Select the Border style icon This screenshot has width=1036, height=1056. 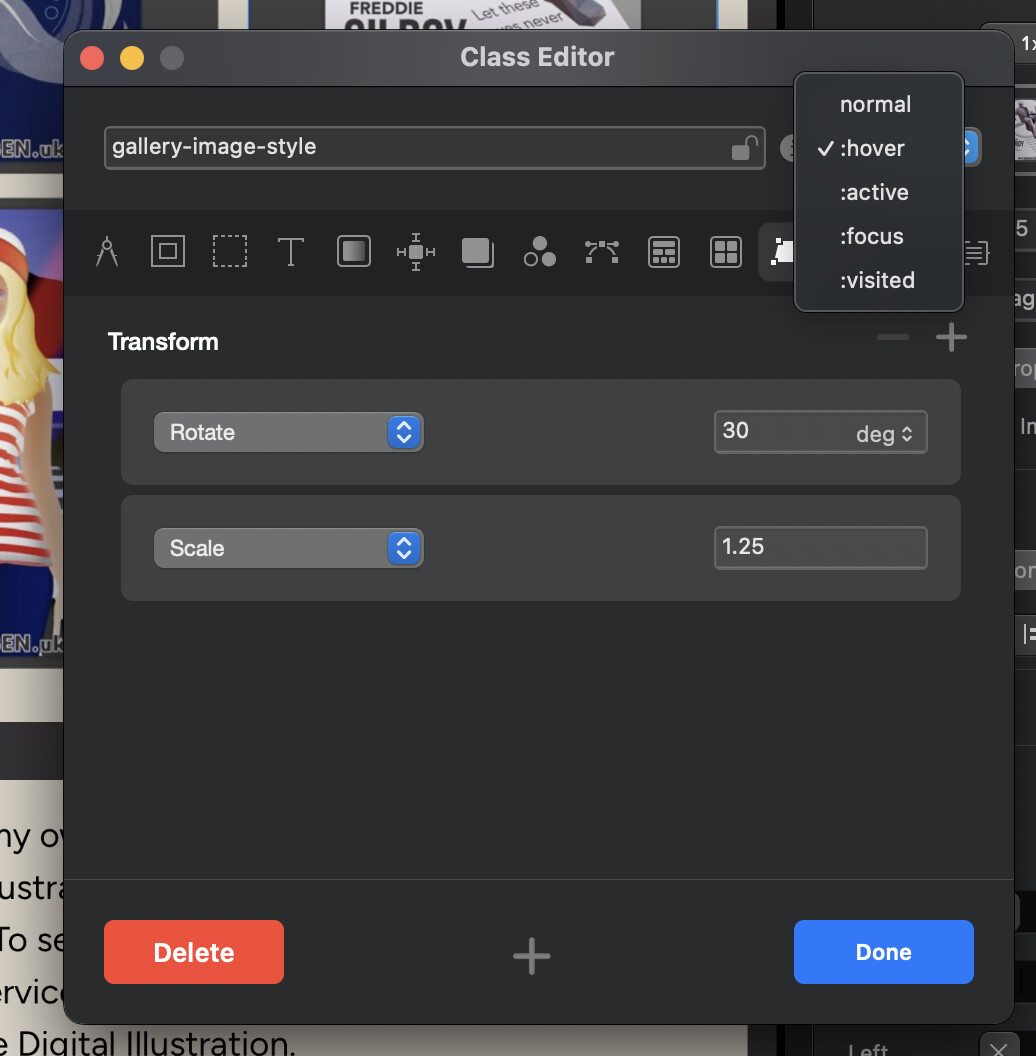(168, 252)
